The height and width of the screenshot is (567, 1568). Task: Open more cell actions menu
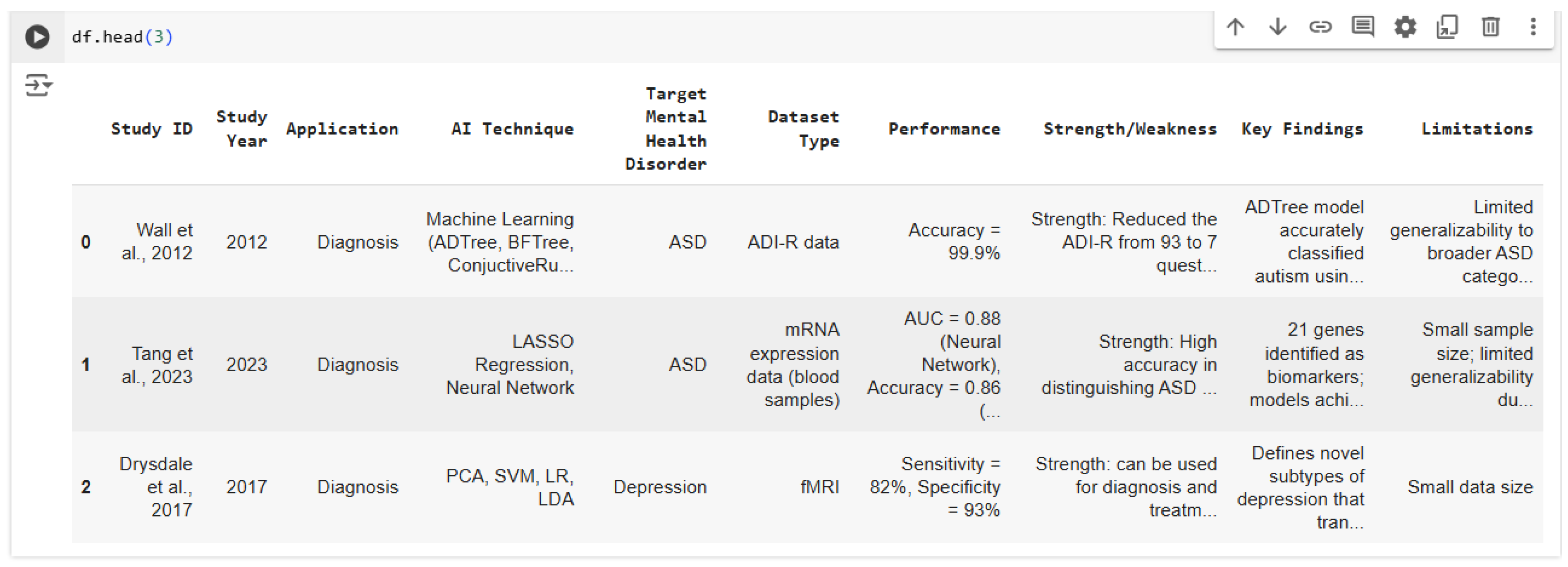coord(1533,27)
